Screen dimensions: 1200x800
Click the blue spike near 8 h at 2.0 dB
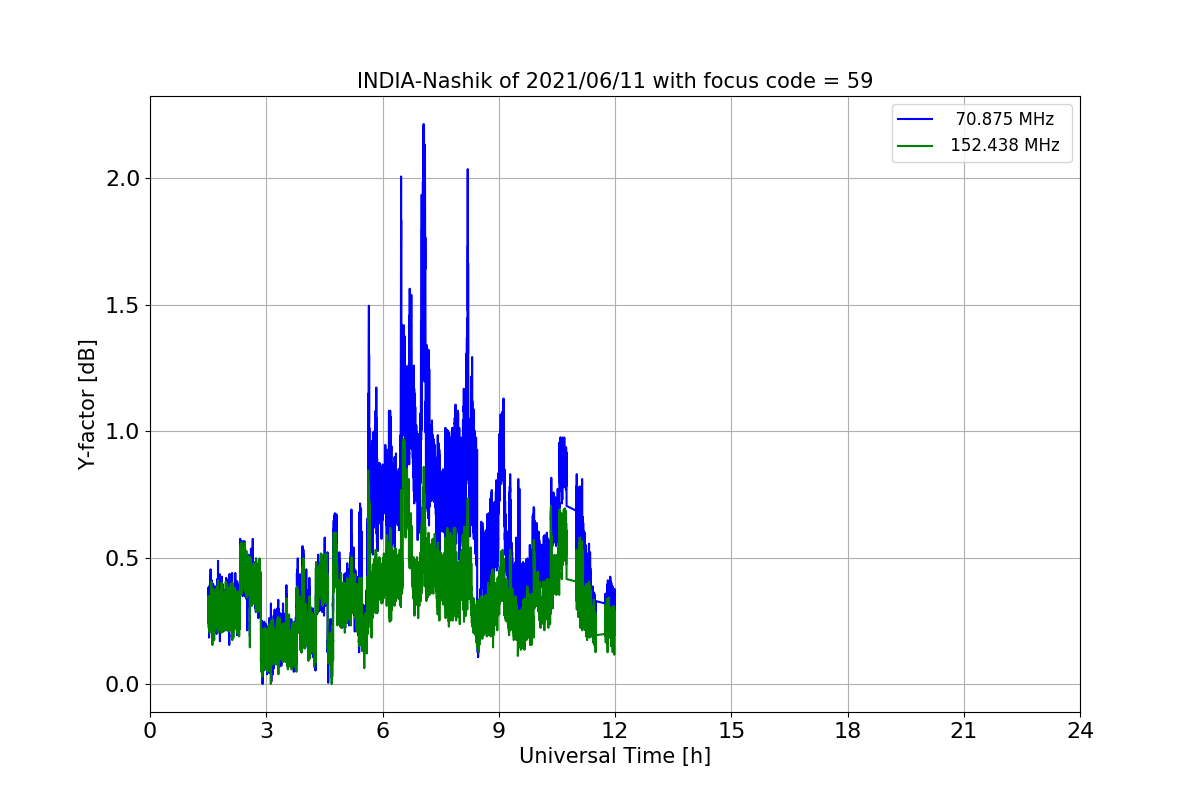pos(467,171)
